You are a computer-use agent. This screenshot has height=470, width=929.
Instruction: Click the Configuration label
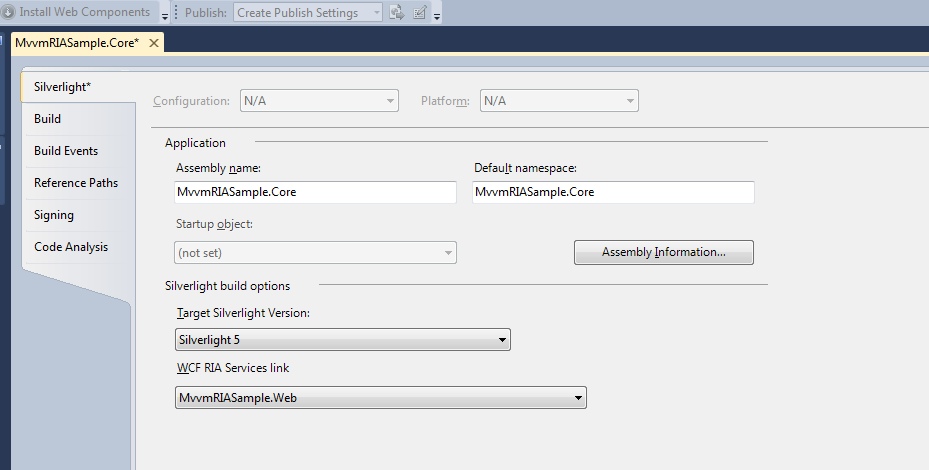click(191, 101)
